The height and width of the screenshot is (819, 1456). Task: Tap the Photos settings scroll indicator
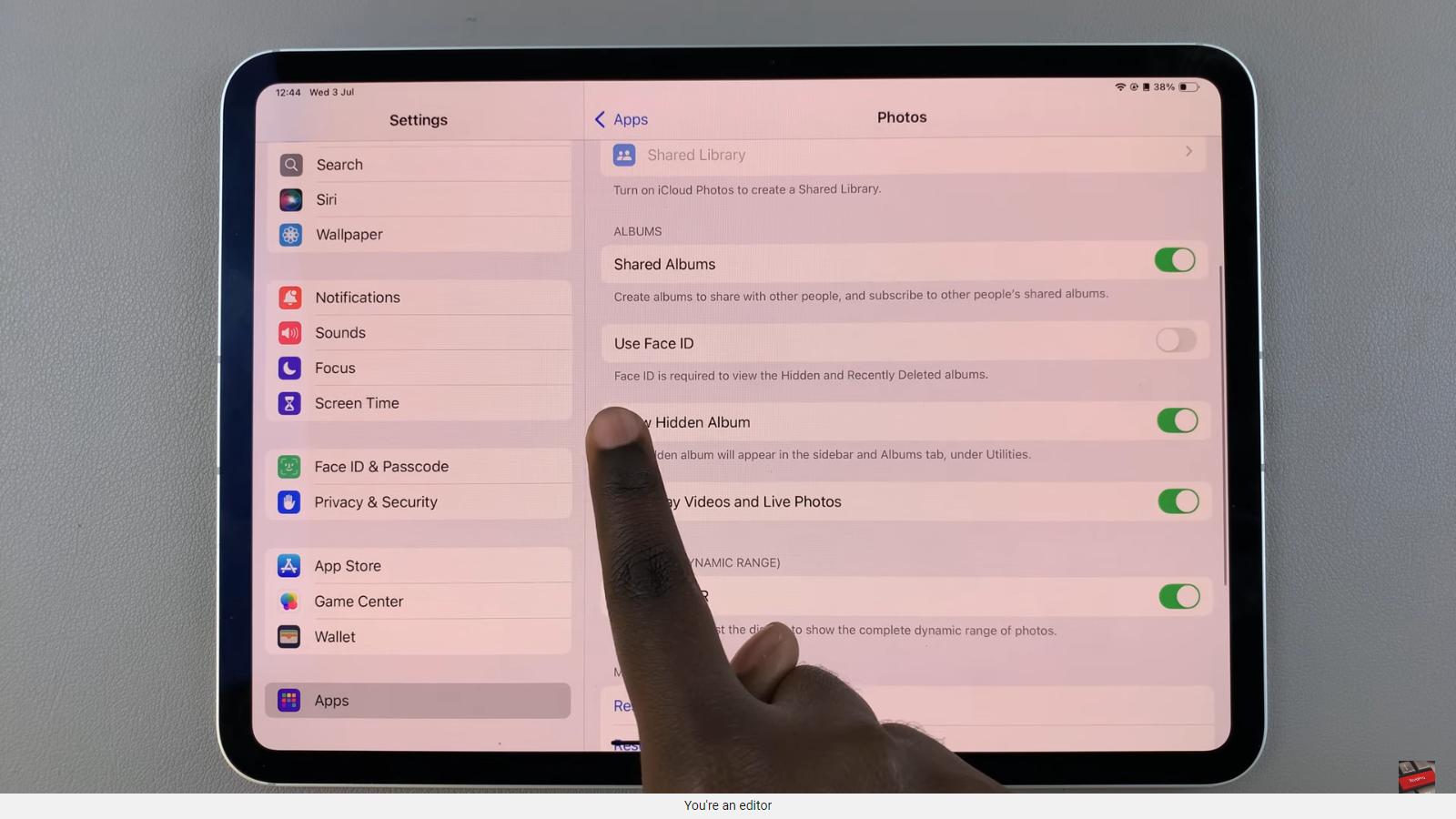pos(1223,426)
